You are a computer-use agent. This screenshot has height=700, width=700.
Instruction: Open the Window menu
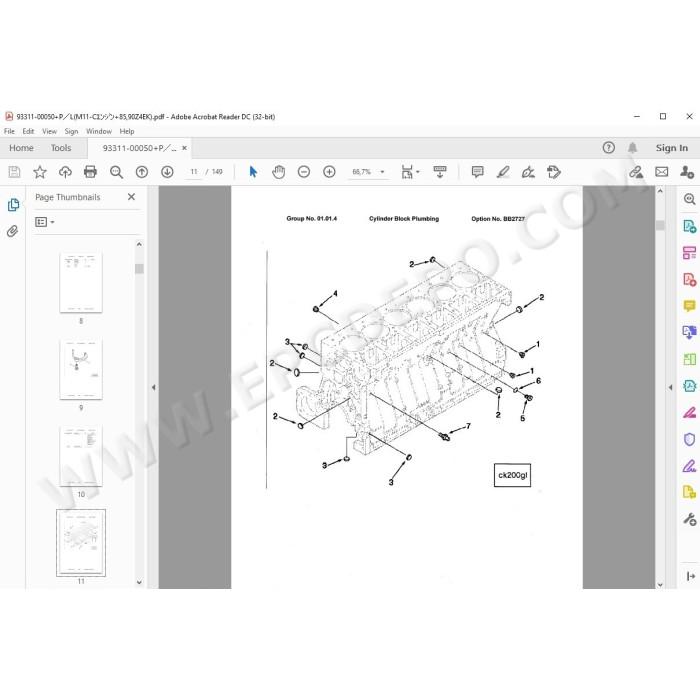pos(99,131)
